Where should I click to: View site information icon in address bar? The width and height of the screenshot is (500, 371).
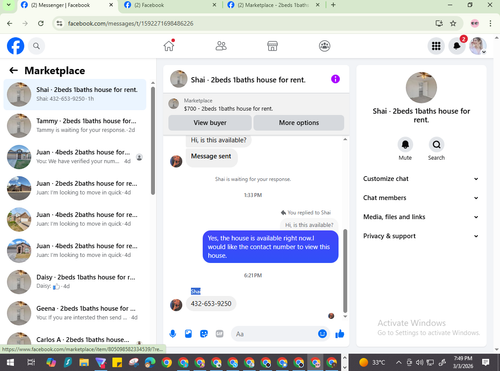coord(59,23)
